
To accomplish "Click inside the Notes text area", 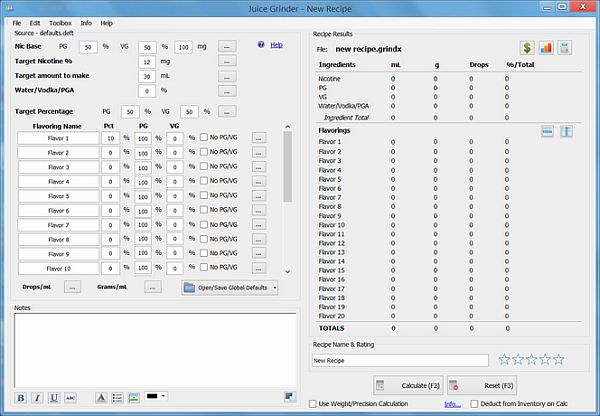I will click(x=155, y=350).
